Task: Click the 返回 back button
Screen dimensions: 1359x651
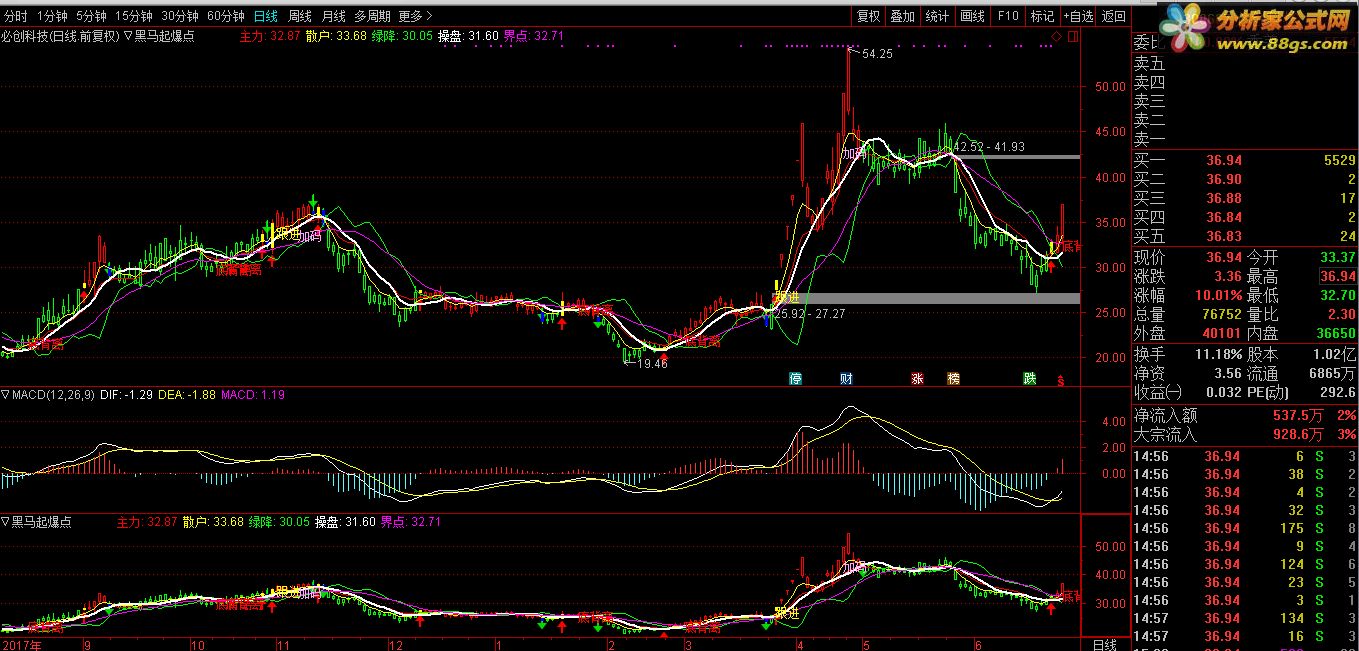Action: (x=1113, y=16)
